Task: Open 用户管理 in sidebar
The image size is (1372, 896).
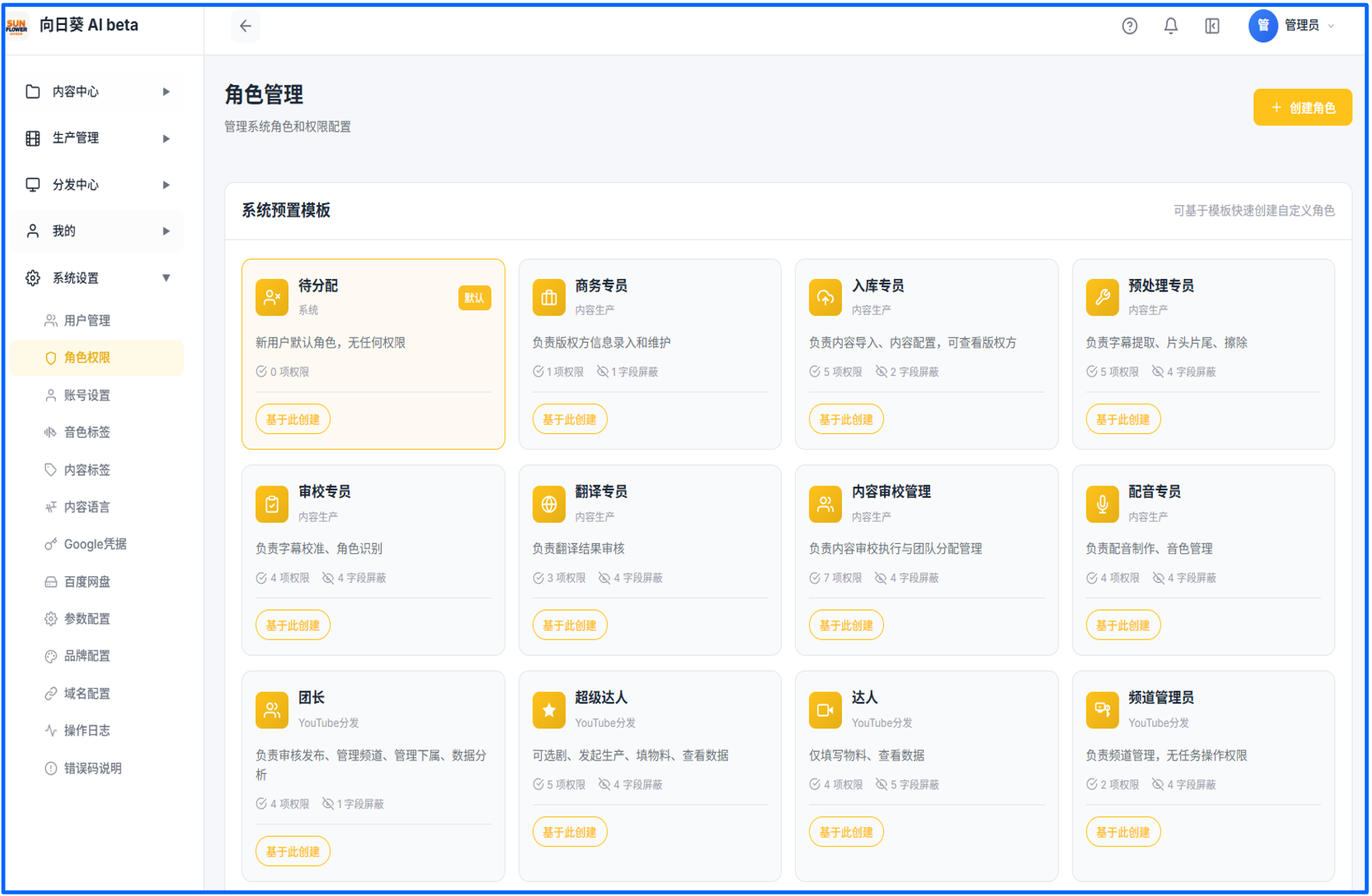Action: pos(97,320)
